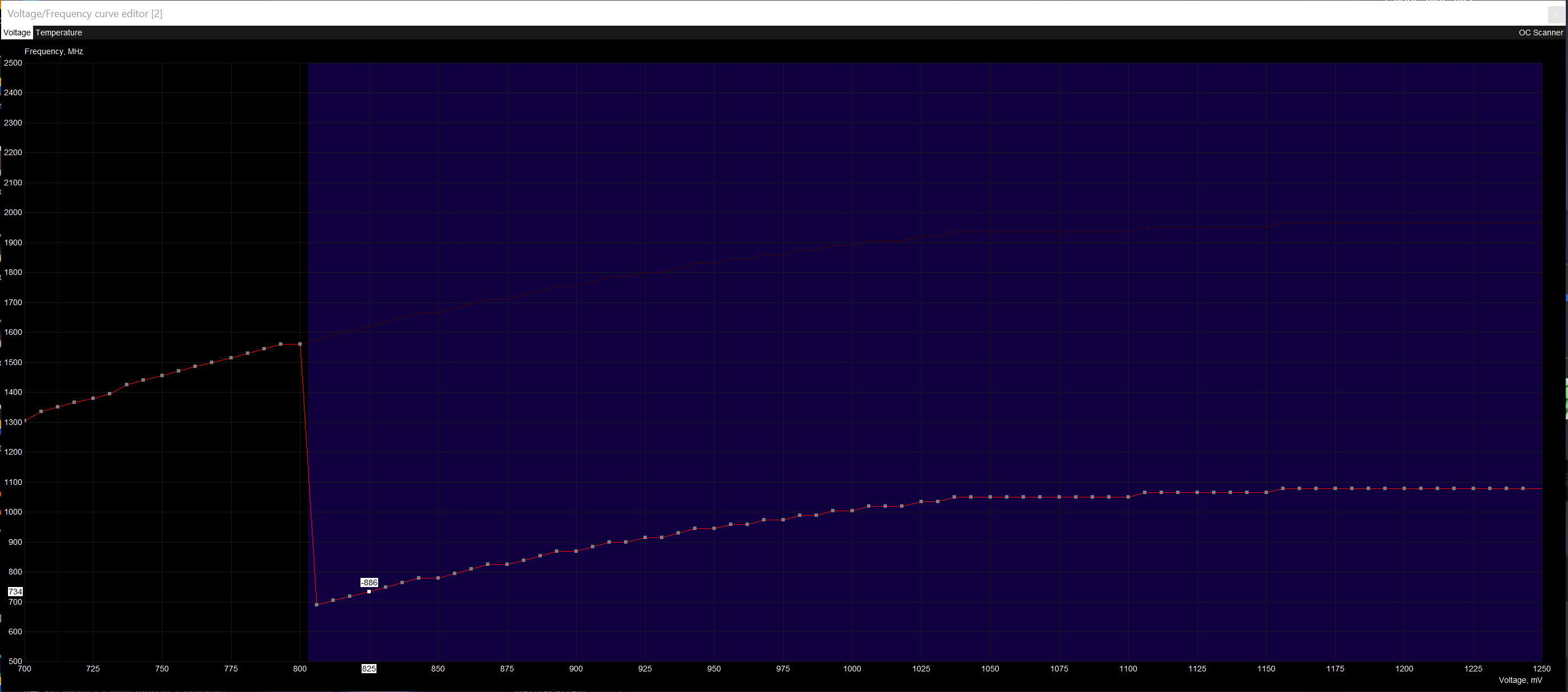Image resolution: width=1568 pixels, height=692 pixels.
Task: Open the OC Scanner
Action: point(1540,33)
